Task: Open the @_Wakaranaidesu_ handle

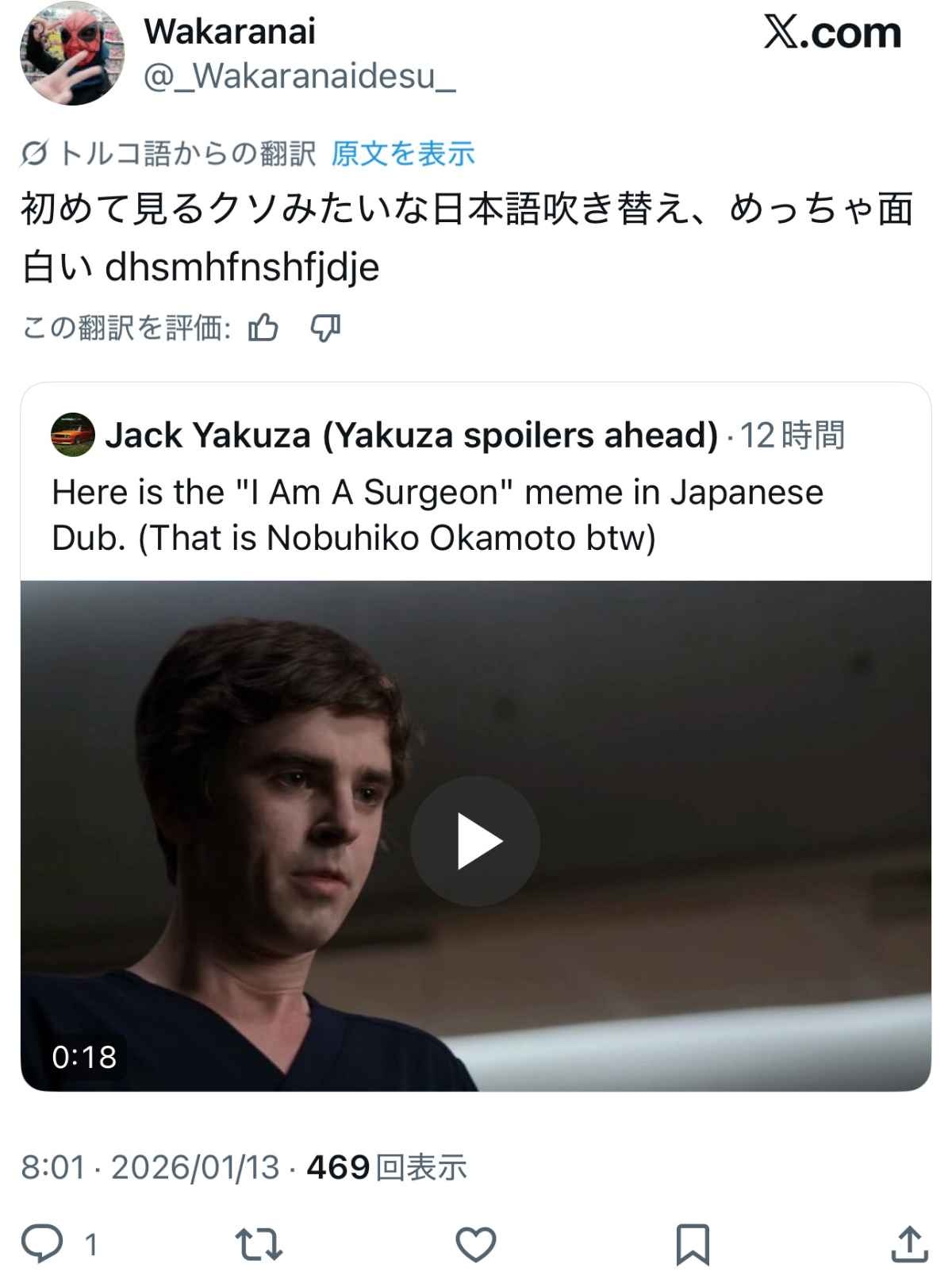Action: coord(300,76)
